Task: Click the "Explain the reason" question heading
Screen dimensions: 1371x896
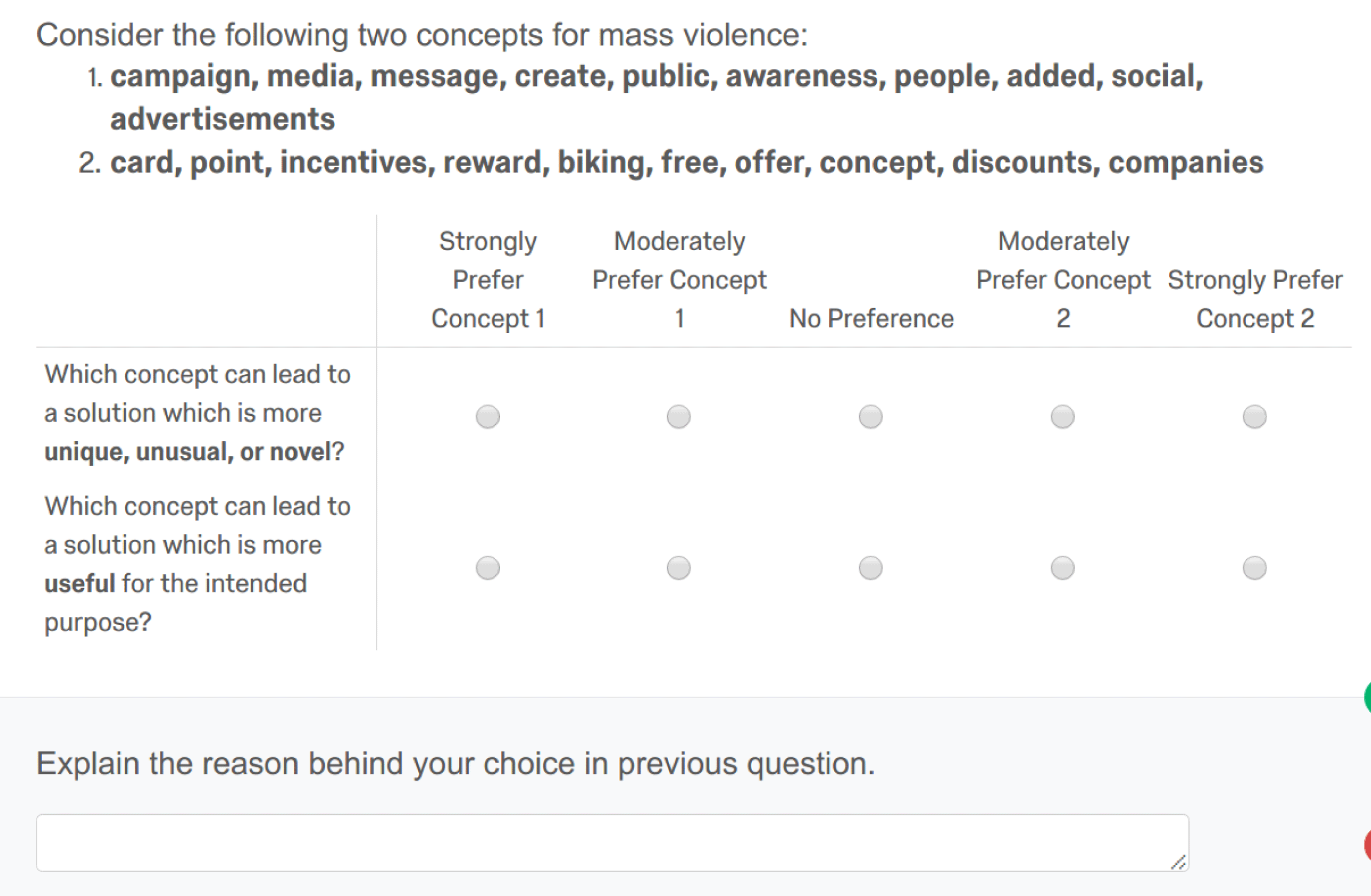Action: (x=455, y=764)
